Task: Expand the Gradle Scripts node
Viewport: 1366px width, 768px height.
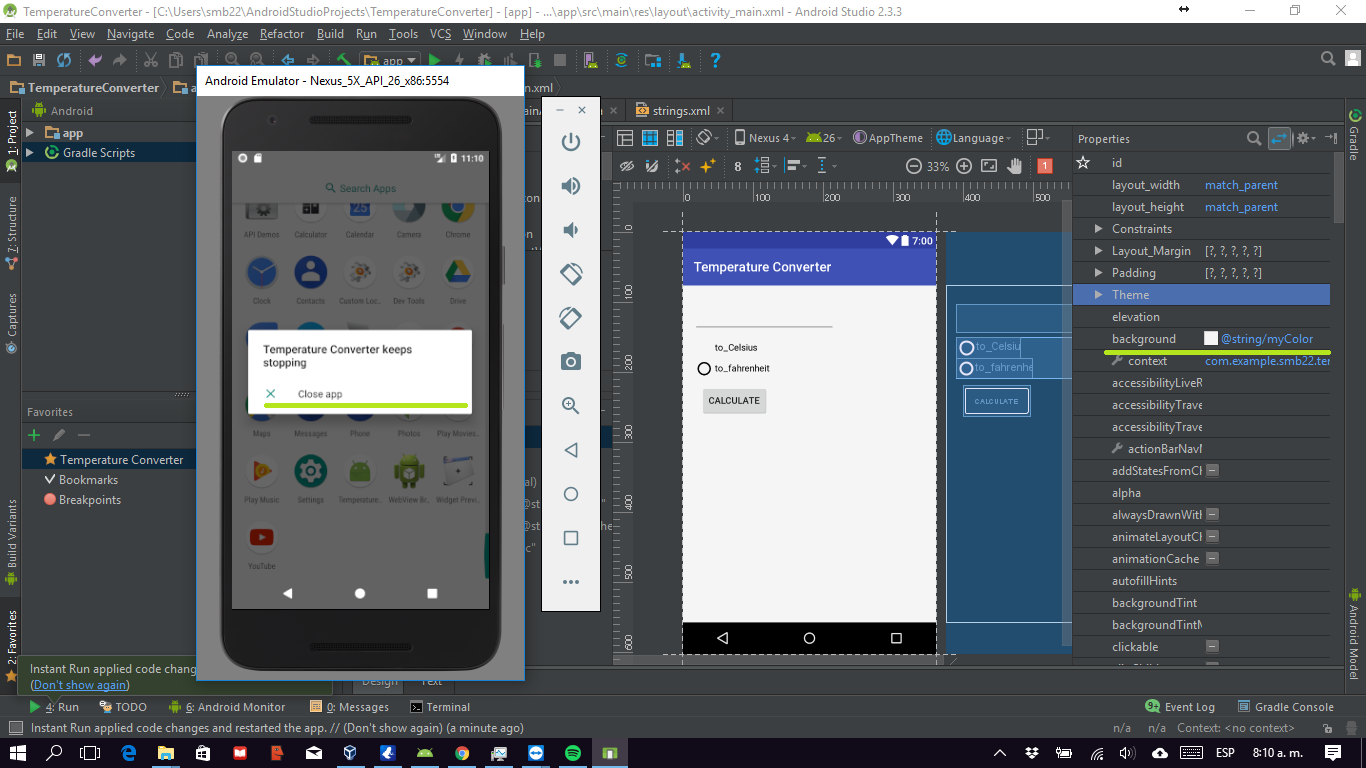Action: coord(30,153)
